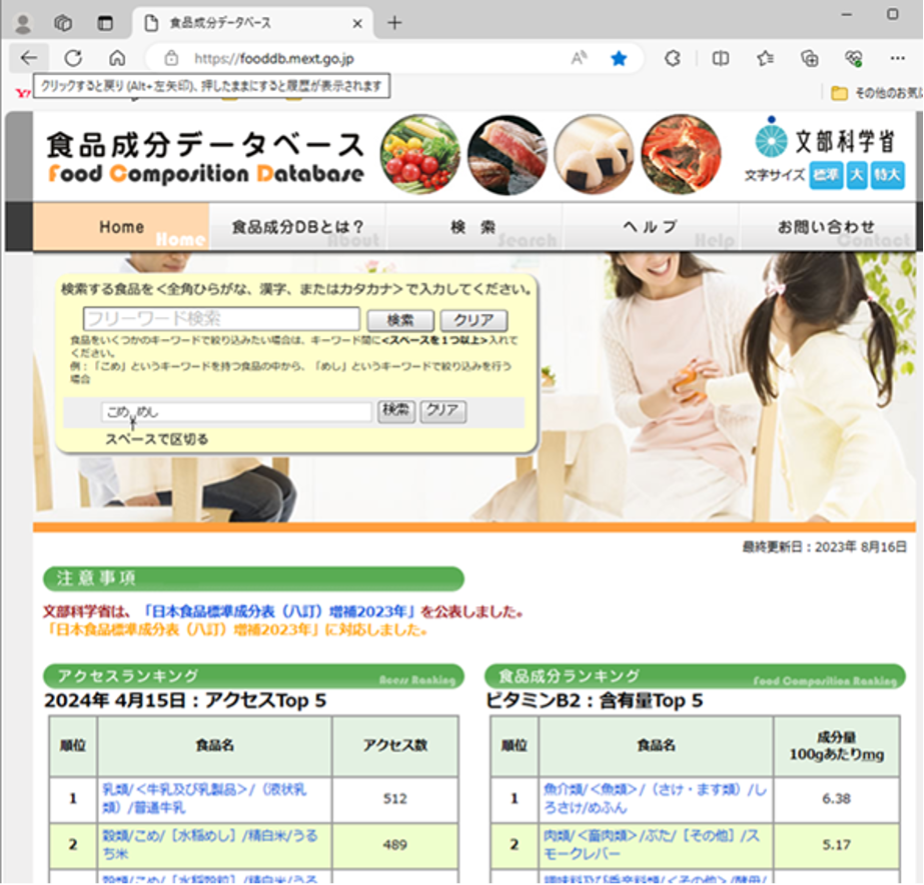This screenshot has height=885, width=924.
Task: Click the 食品成分データベース site title logo
Action: tap(205, 156)
